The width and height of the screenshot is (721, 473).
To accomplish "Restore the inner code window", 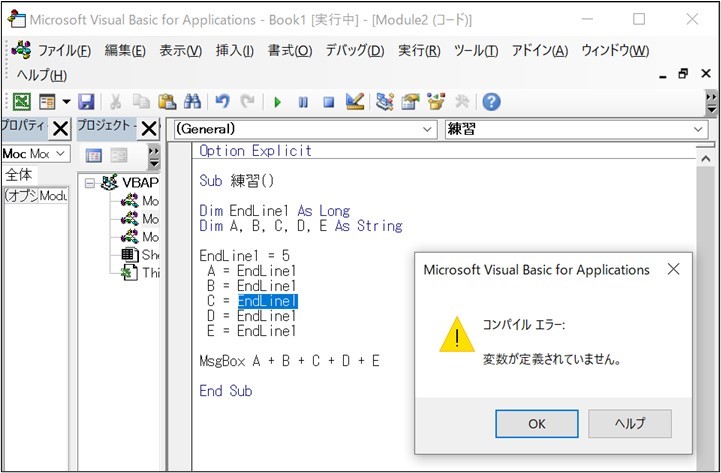I will pos(683,74).
